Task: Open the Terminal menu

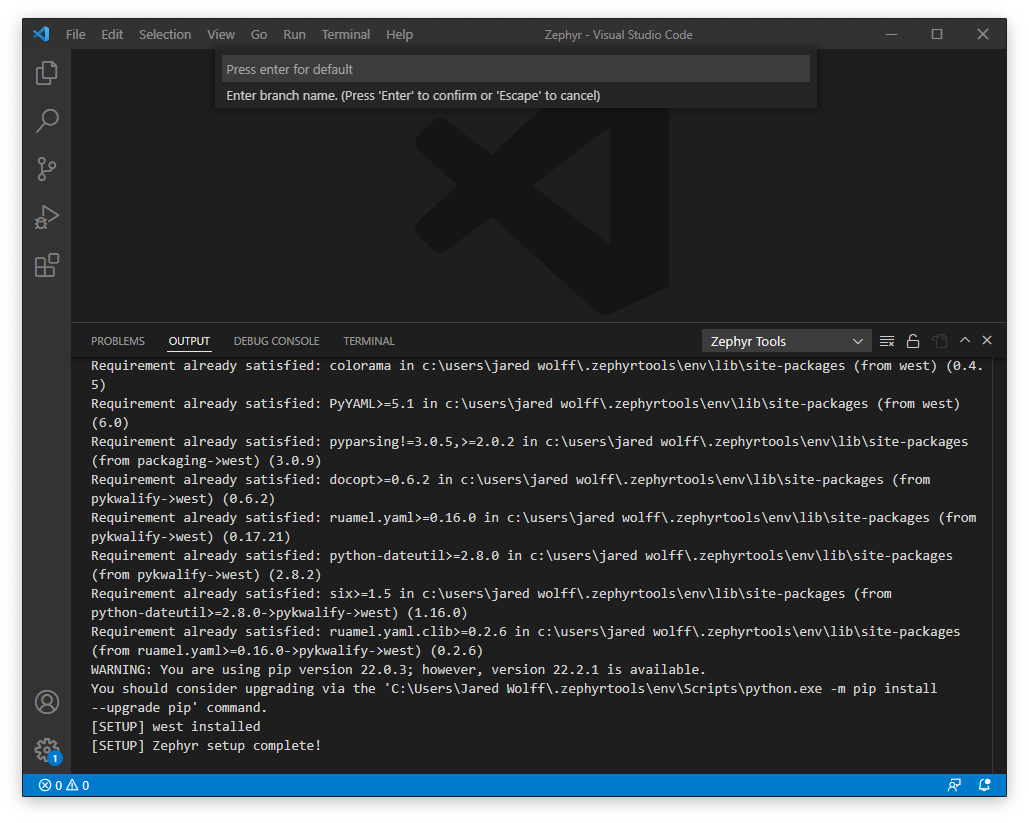Action: tap(345, 35)
